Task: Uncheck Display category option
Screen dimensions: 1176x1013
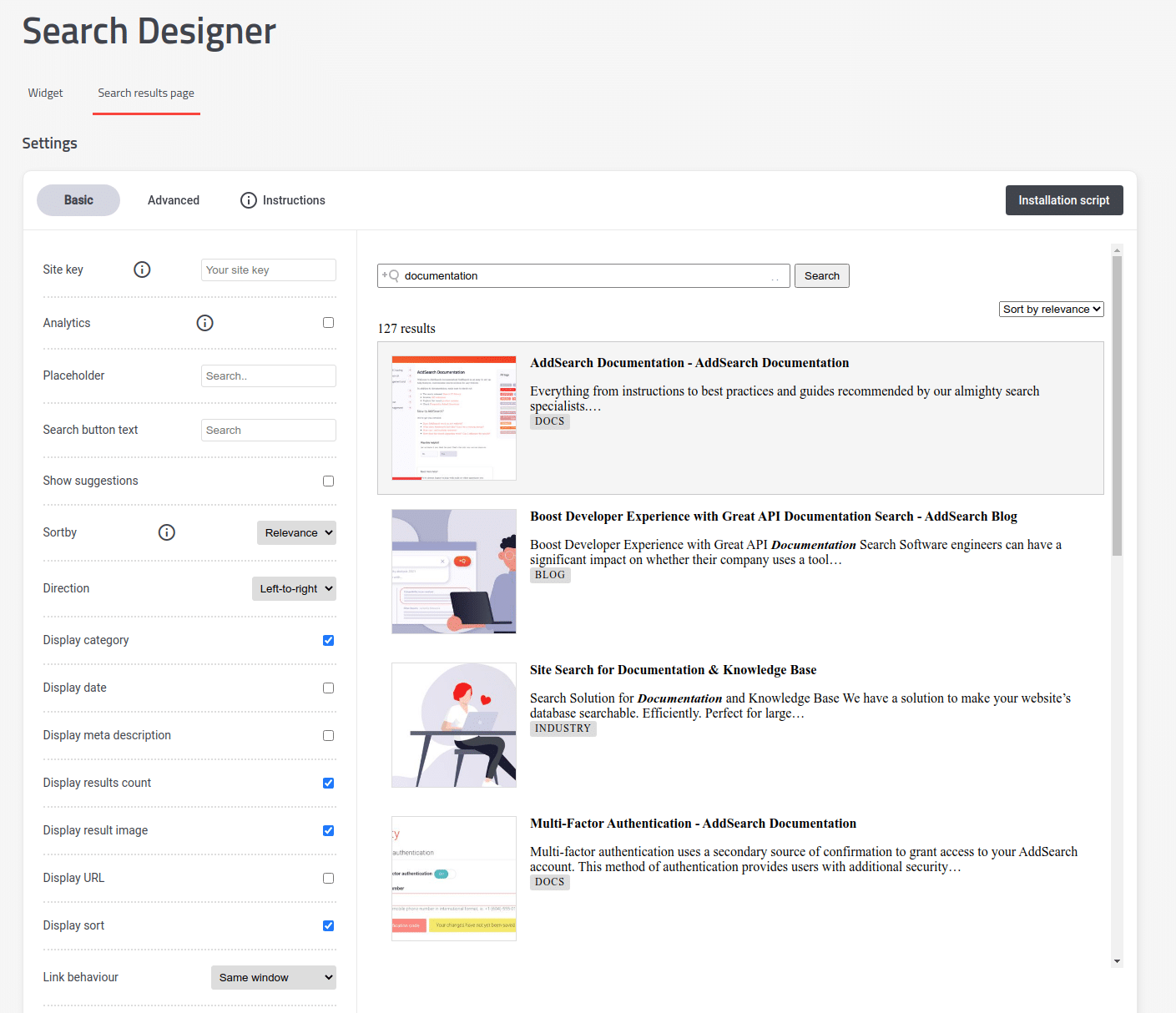Action: [328, 641]
